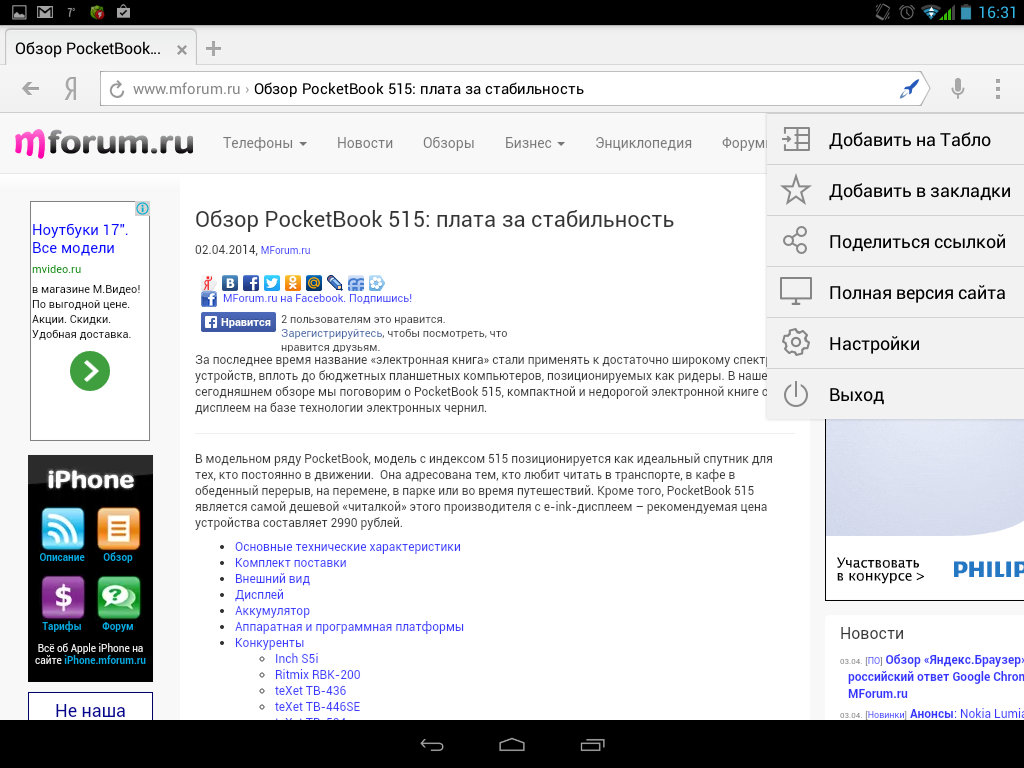Expand the Телефоны dropdown menu
Viewport: 1024px width, 768px height.
point(264,143)
